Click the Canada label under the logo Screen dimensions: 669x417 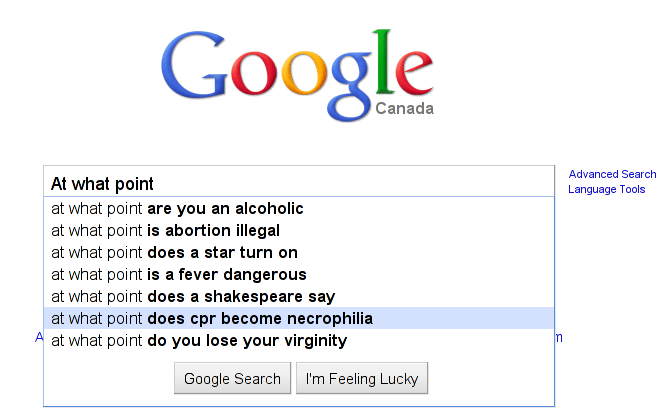pyautogui.click(x=404, y=109)
